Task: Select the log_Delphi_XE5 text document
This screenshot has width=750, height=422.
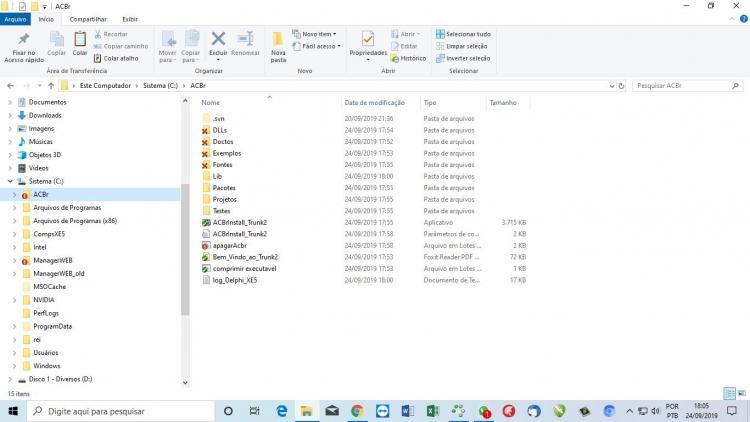Action: point(235,280)
